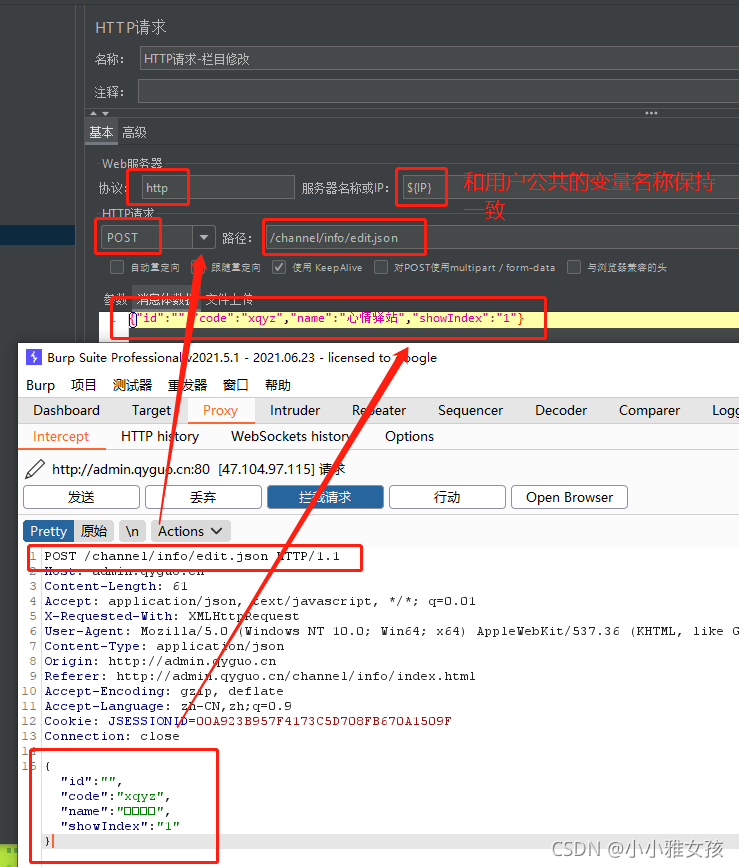Open the Burp menu
Screen dimensions: 739x867
[x=40, y=385]
